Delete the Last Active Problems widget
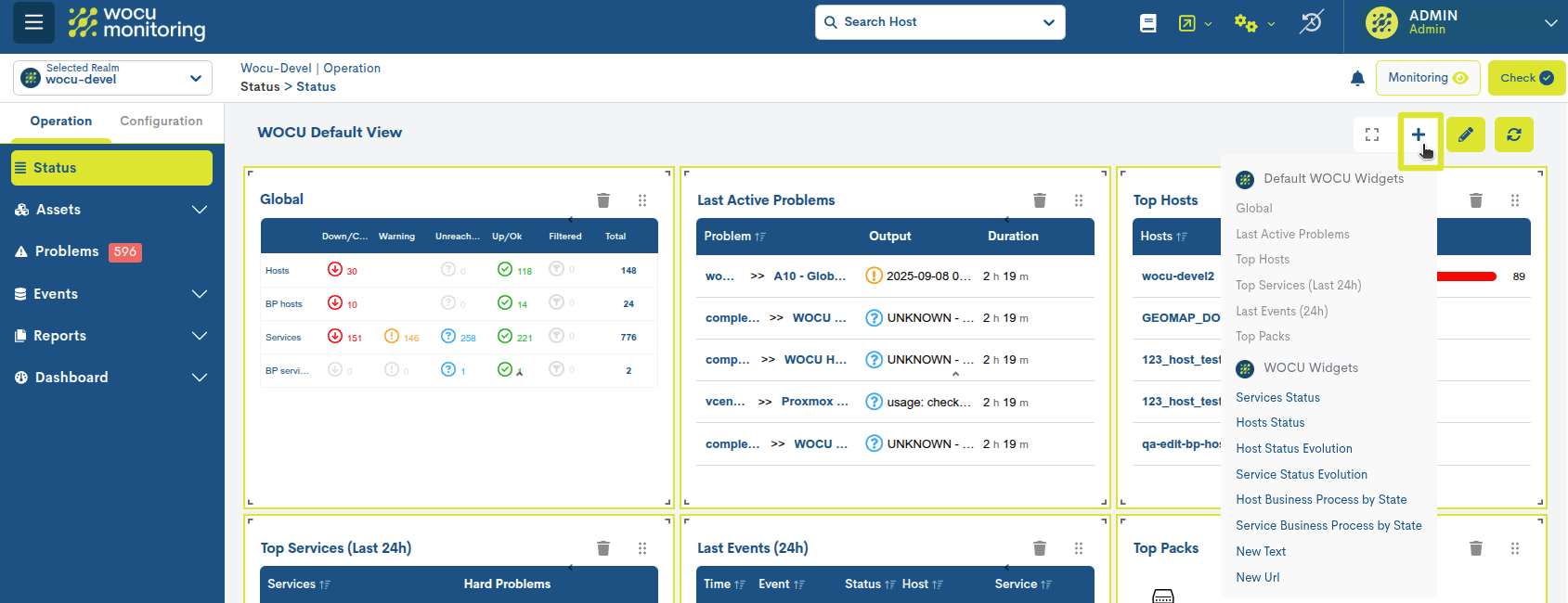 coord(1040,200)
